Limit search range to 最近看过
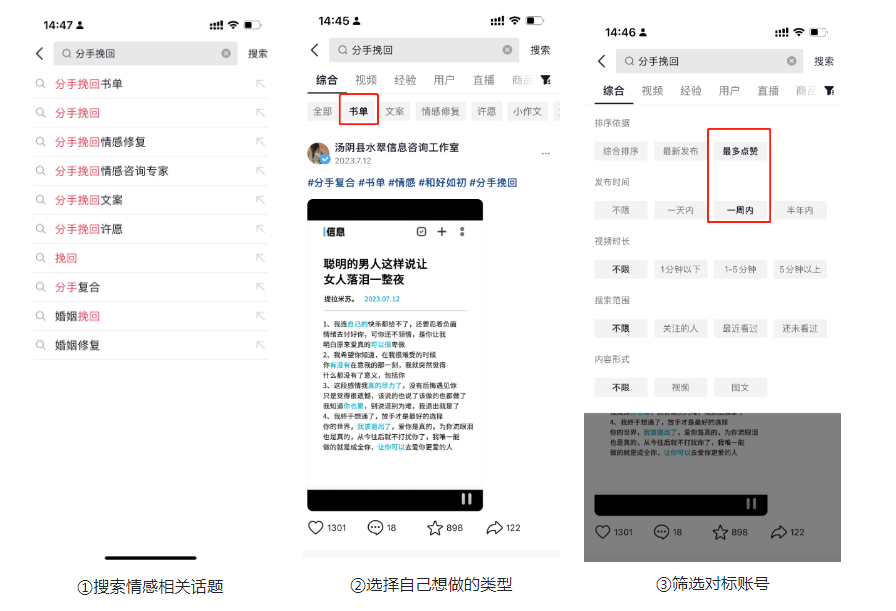Viewport: 896px width, 611px height. point(740,329)
